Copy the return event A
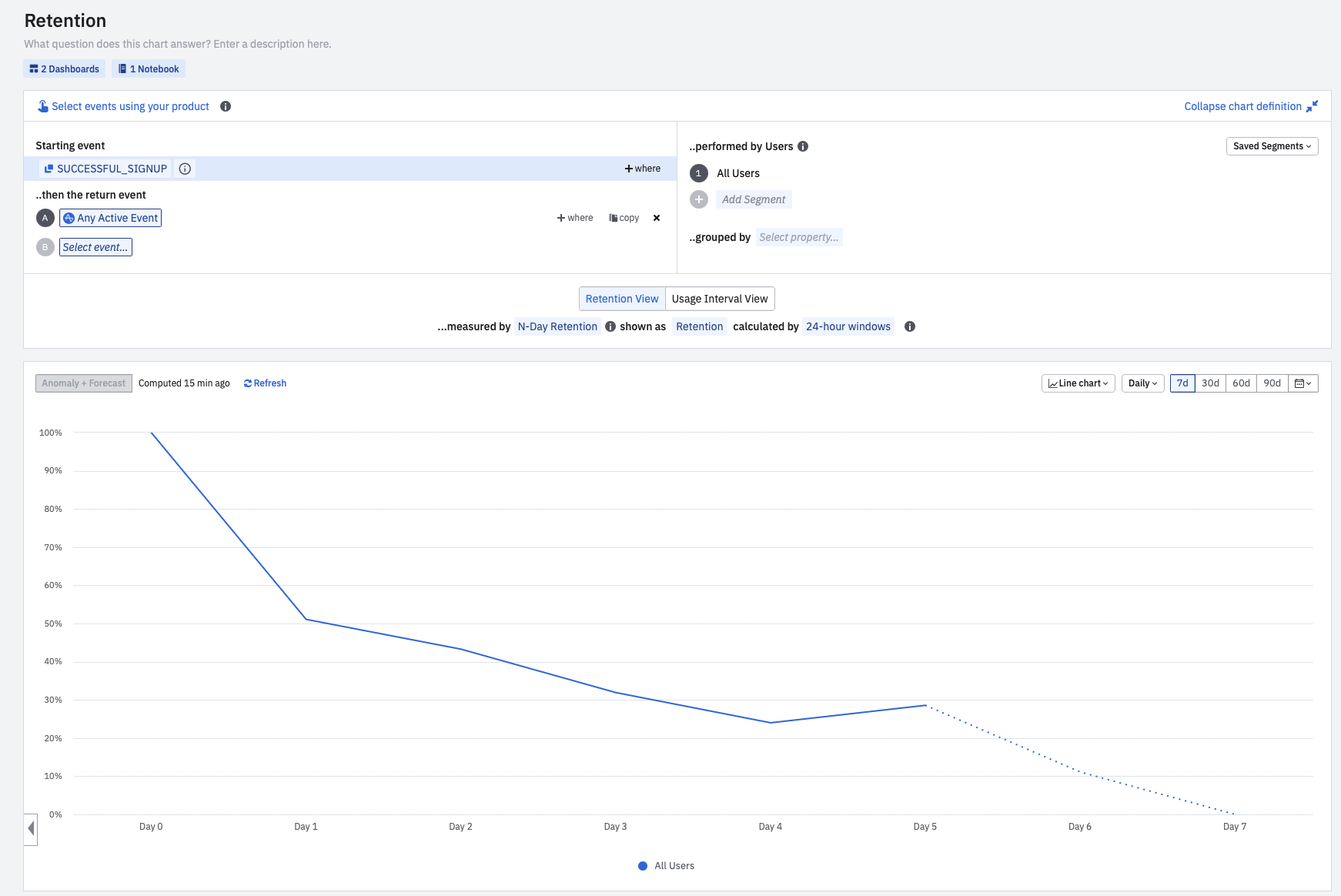 click(624, 218)
